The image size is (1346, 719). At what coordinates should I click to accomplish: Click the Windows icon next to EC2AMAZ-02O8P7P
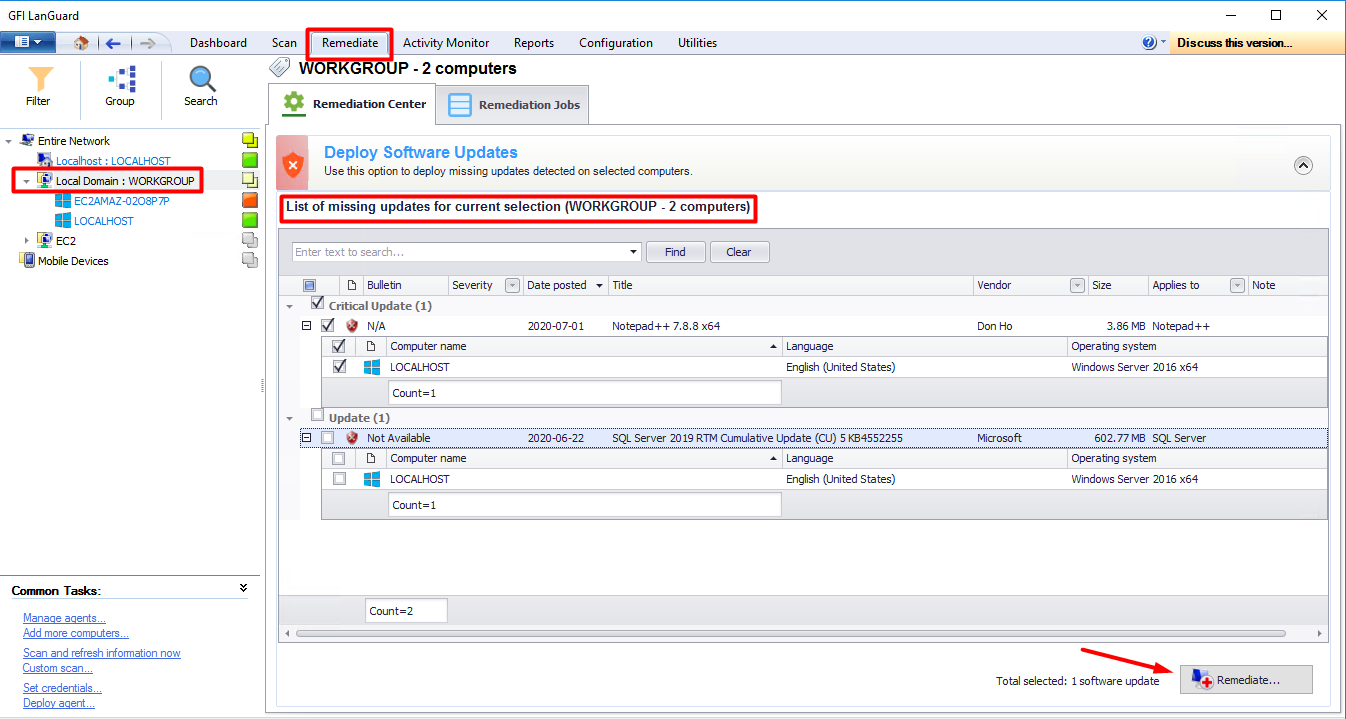[63, 200]
